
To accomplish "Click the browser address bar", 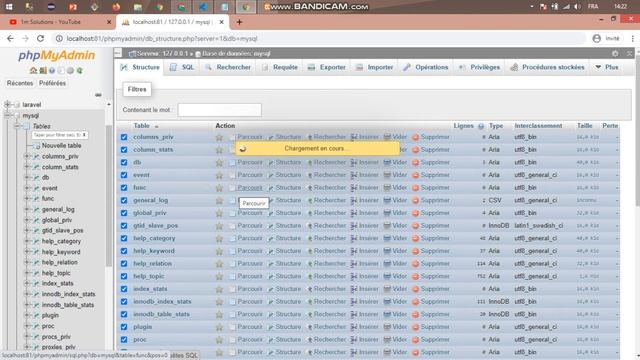I will (318, 38).
